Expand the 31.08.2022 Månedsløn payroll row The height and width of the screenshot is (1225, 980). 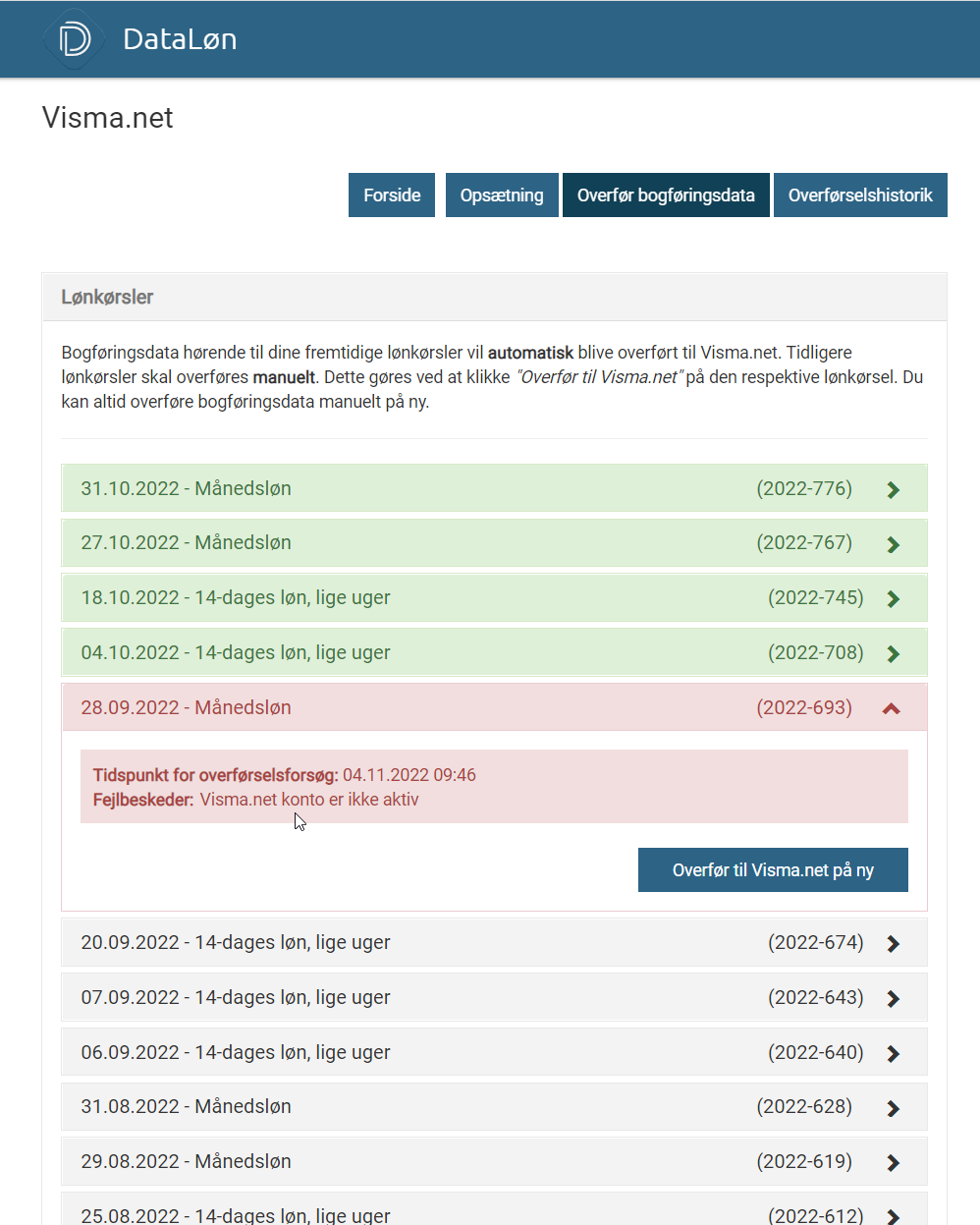494,1107
